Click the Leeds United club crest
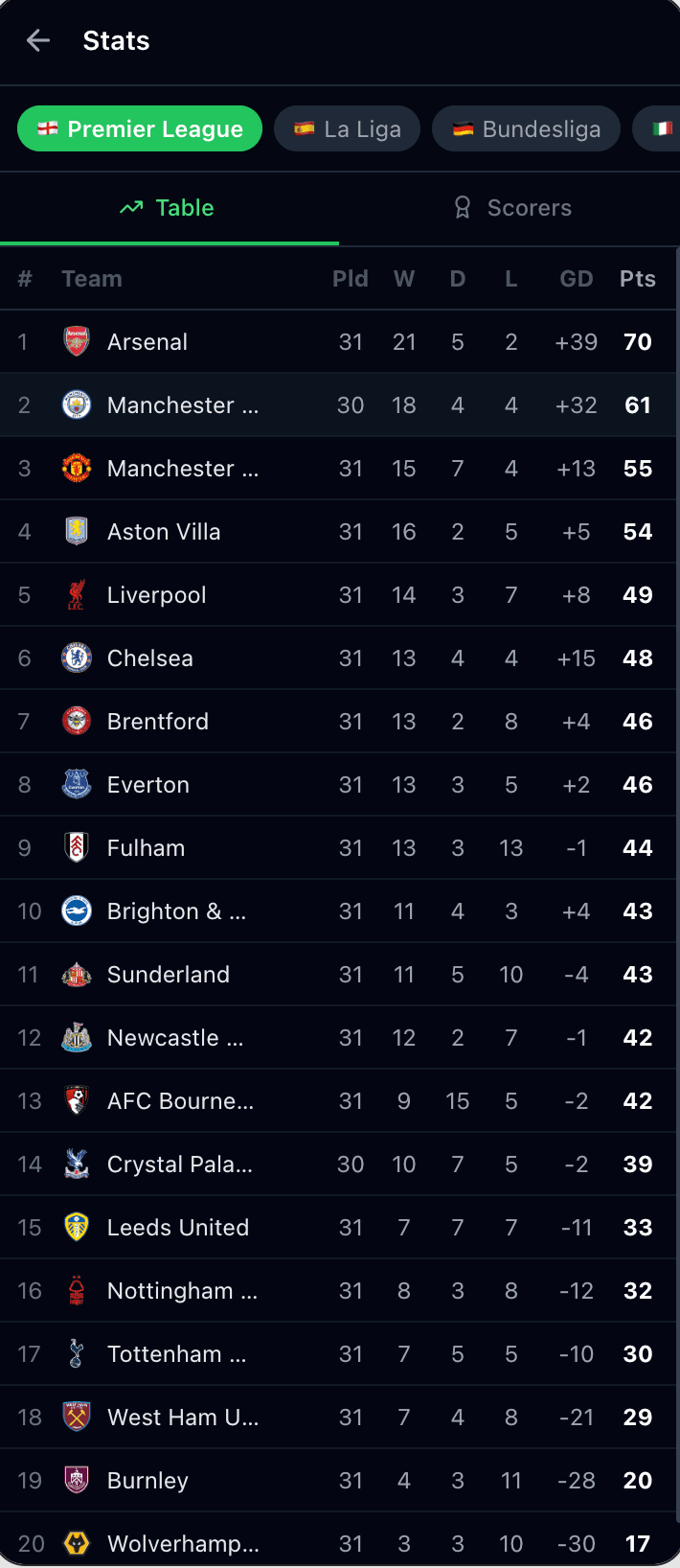Image resolution: width=680 pixels, height=1568 pixels. pyautogui.click(x=77, y=1228)
